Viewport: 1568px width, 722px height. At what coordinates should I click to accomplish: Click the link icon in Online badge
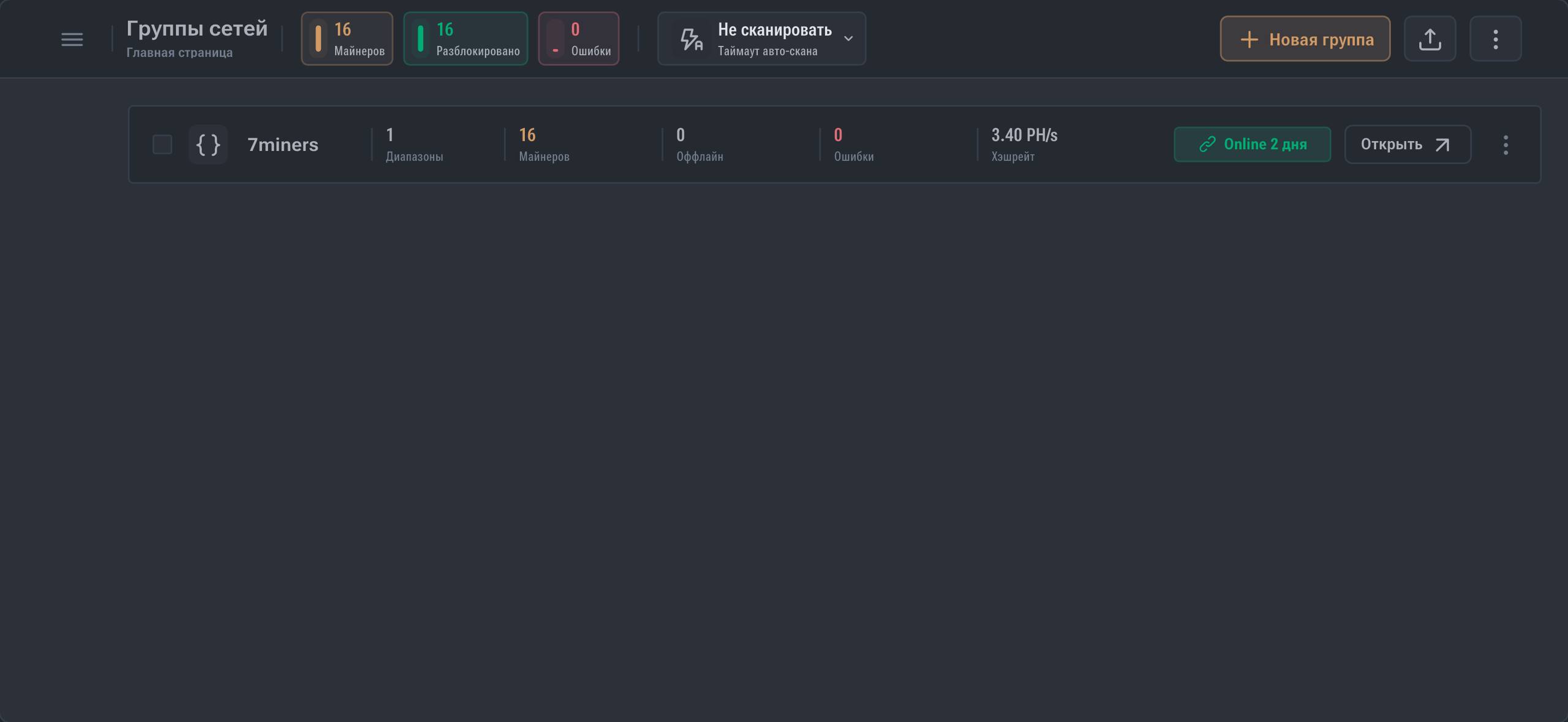1207,145
